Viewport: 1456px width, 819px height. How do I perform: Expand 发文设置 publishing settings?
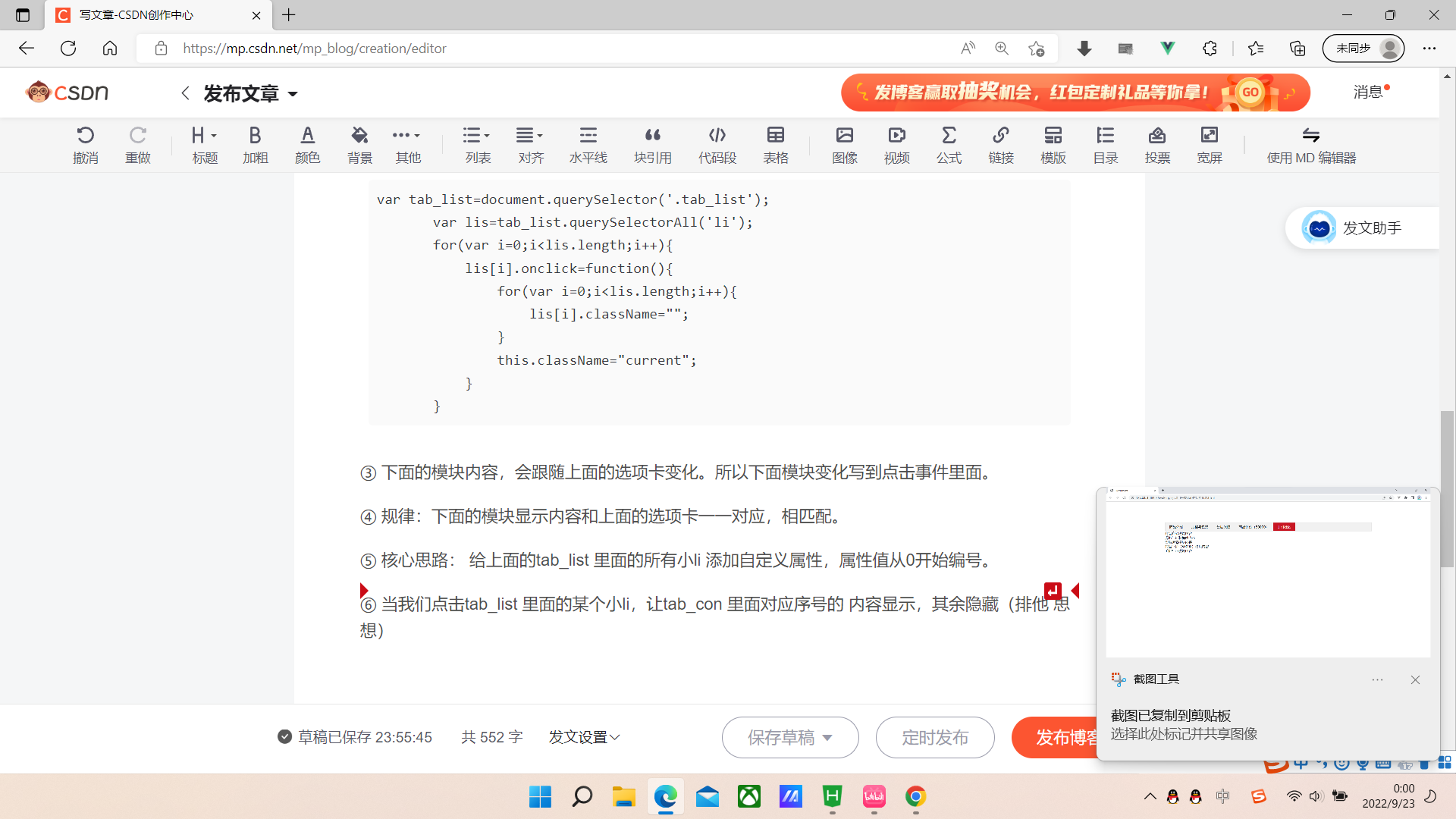pos(584,737)
